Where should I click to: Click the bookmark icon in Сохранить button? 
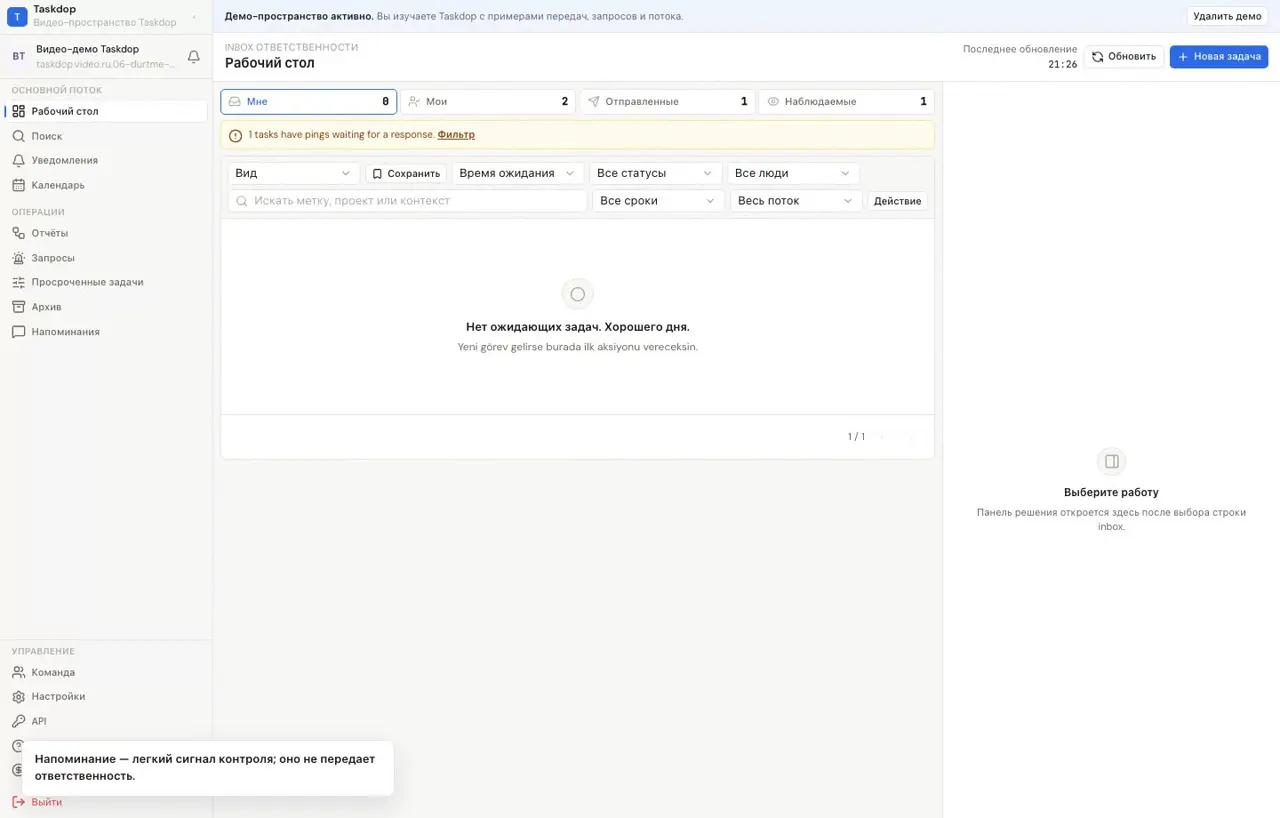tap(377, 174)
